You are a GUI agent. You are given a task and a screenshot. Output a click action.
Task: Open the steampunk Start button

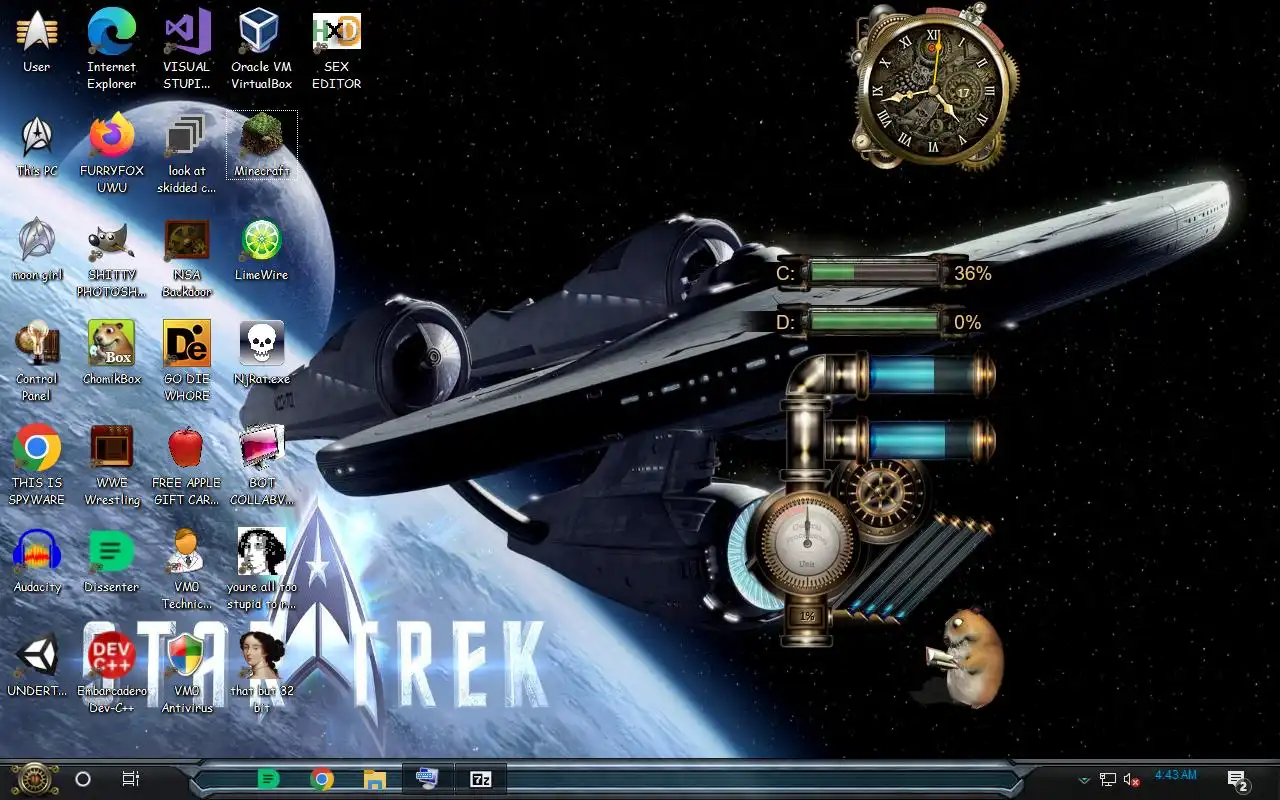point(34,778)
